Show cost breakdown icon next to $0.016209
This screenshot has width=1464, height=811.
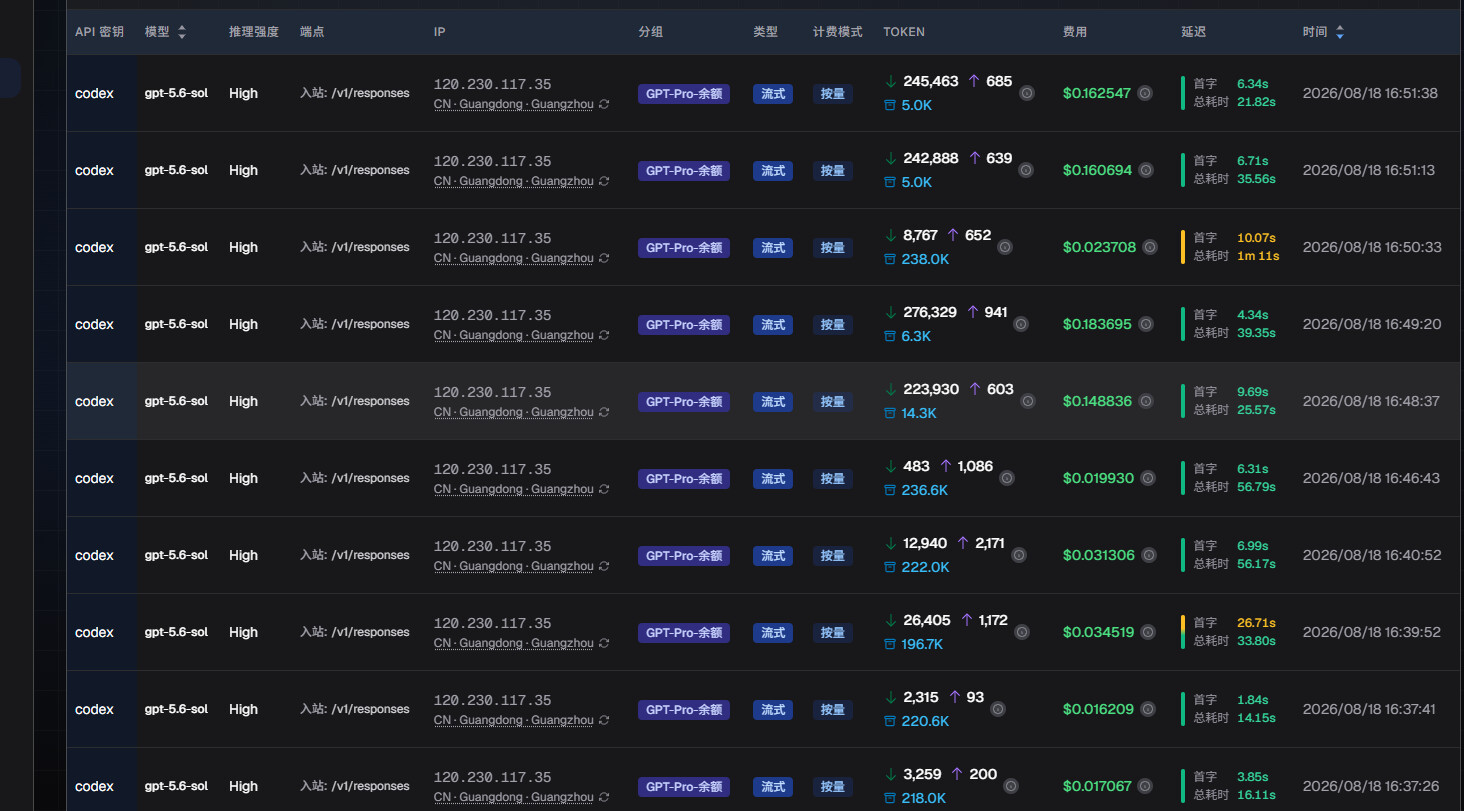pyautogui.click(x=1148, y=709)
